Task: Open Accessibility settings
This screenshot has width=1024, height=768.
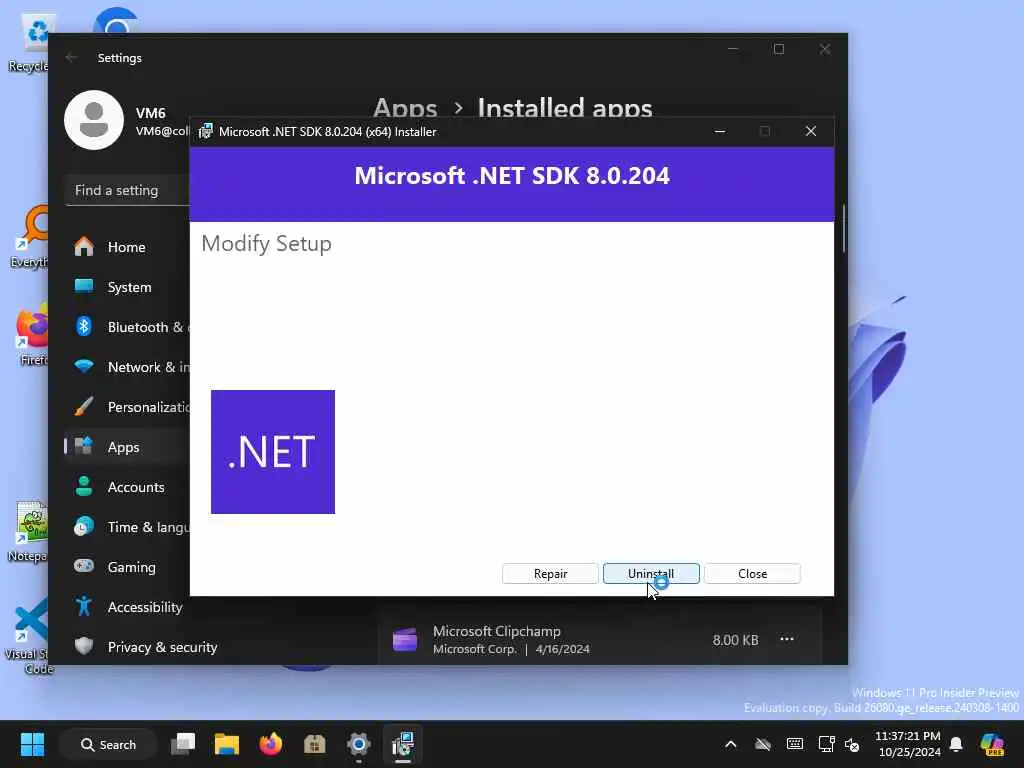Action: coord(127,607)
